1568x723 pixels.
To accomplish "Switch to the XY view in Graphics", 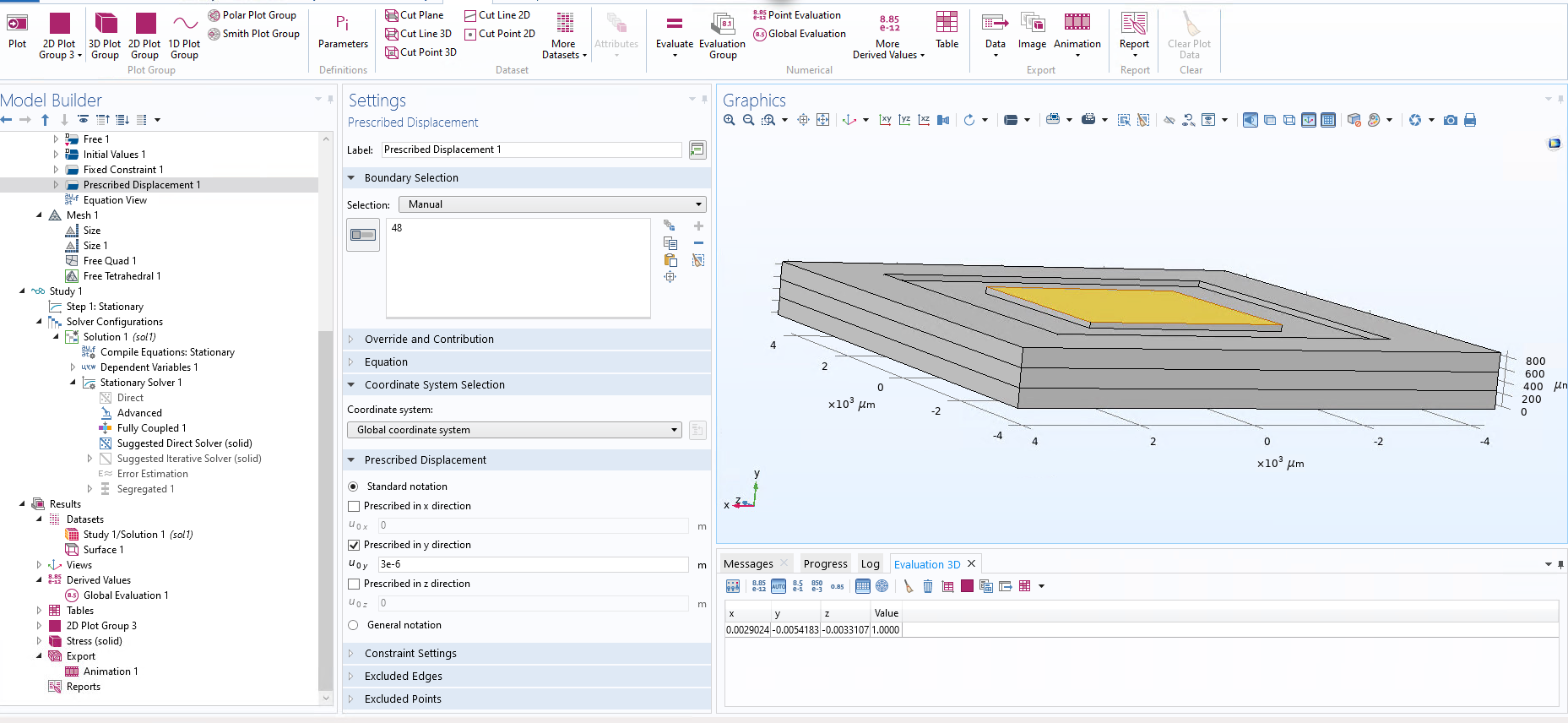I will coord(885,120).
